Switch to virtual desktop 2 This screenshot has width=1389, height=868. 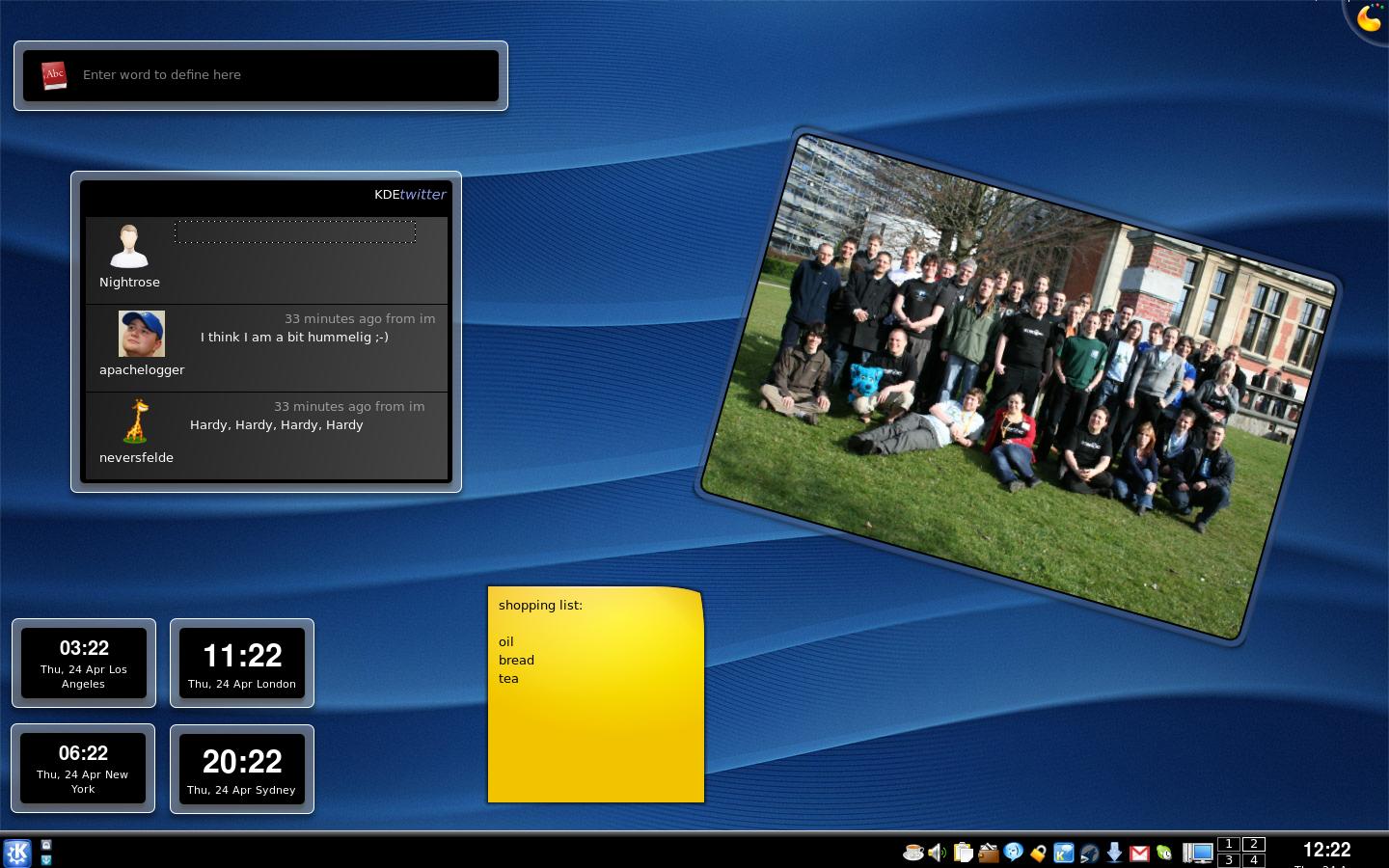point(1253,844)
